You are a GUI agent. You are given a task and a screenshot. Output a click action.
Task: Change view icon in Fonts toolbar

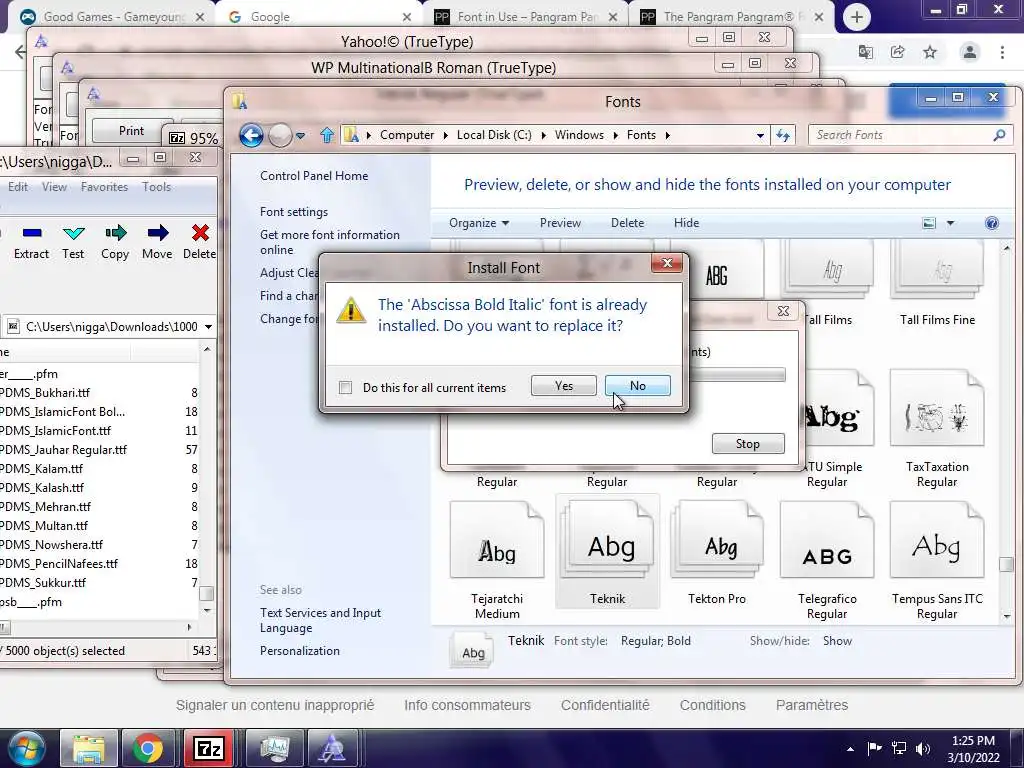(x=929, y=223)
